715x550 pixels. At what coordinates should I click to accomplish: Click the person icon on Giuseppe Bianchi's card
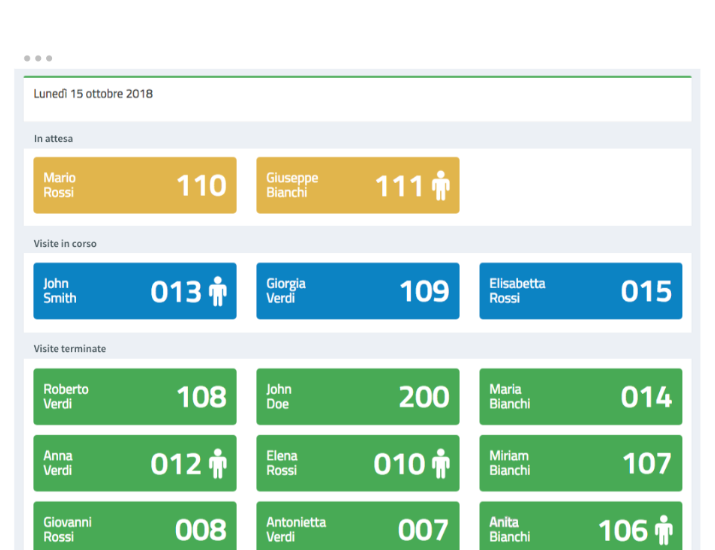click(441, 185)
